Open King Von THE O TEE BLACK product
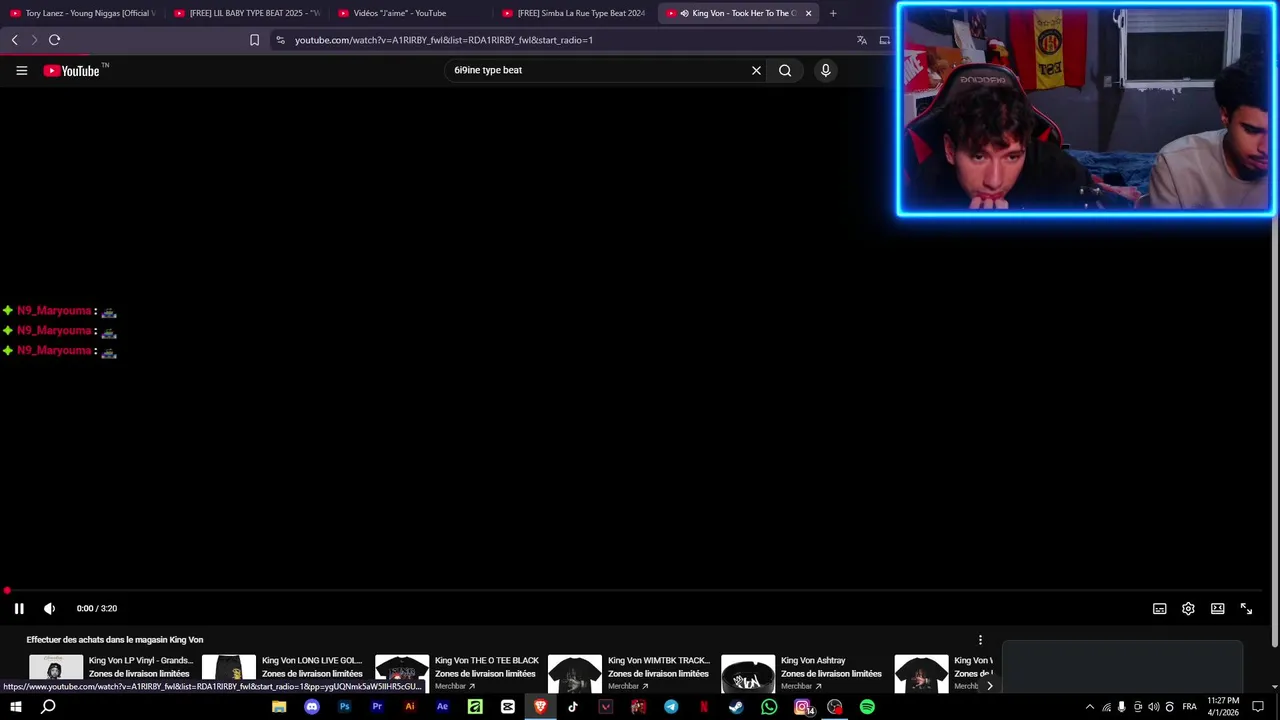1280x720 pixels. (x=486, y=661)
